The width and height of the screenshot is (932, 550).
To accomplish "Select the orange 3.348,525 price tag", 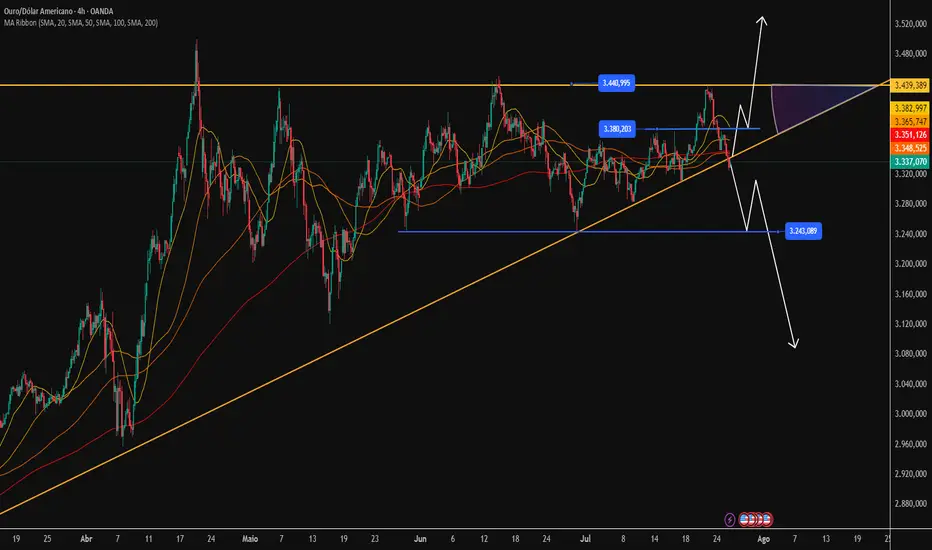I will pyautogui.click(x=911, y=148).
